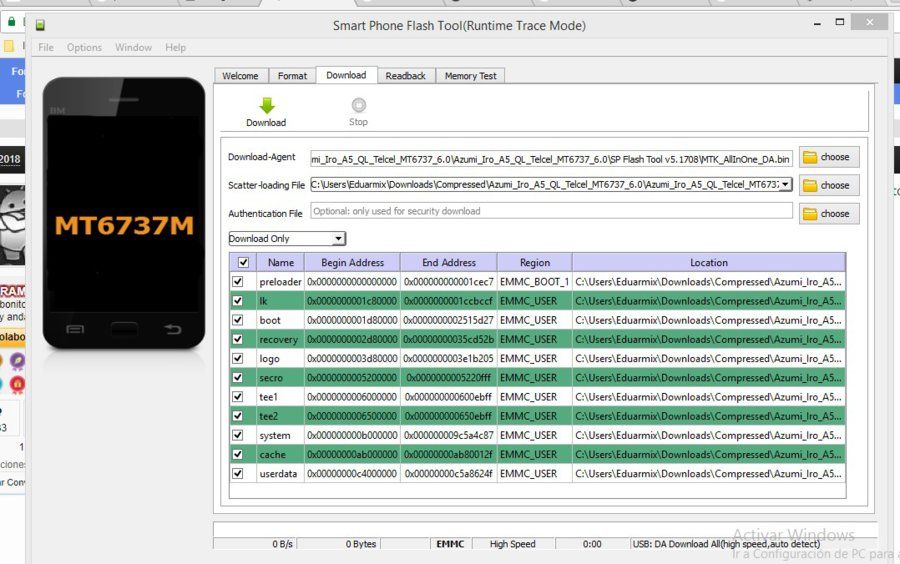Select the preloader row location path
This screenshot has width=900, height=564.
pyautogui.click(x=708, y=282)
